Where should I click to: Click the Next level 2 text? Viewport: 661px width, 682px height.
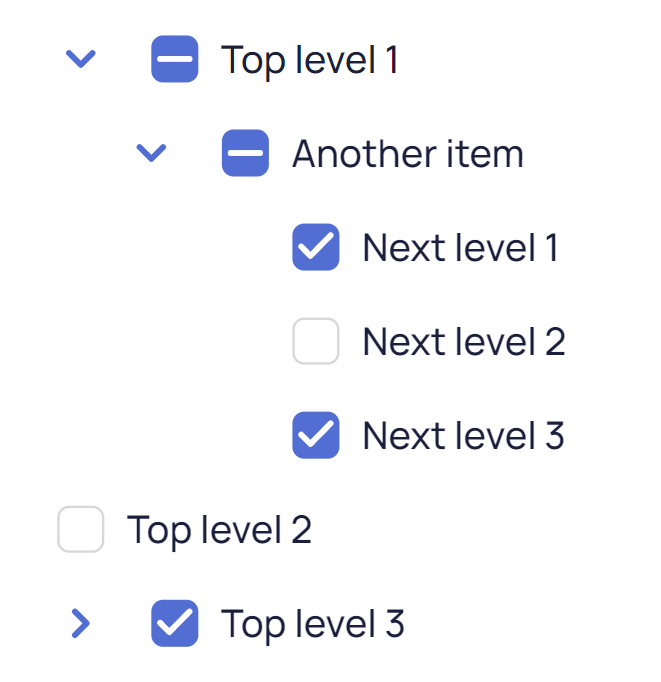click(464, 342)
